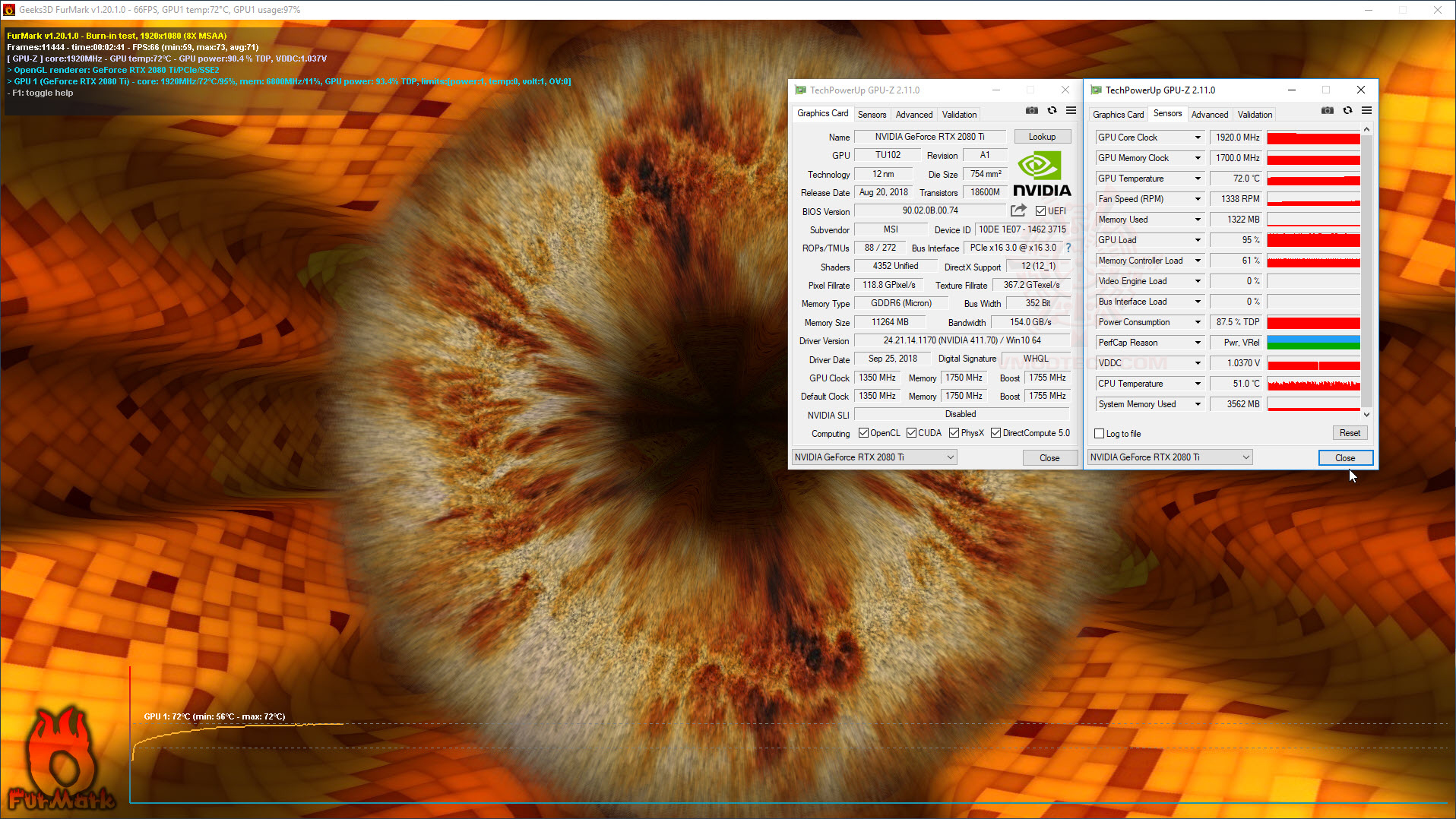Switch to the Advanced tab in the right GPU-Z window
The width and height of the screenshot is (1456, 819).
coord(1209,115)
